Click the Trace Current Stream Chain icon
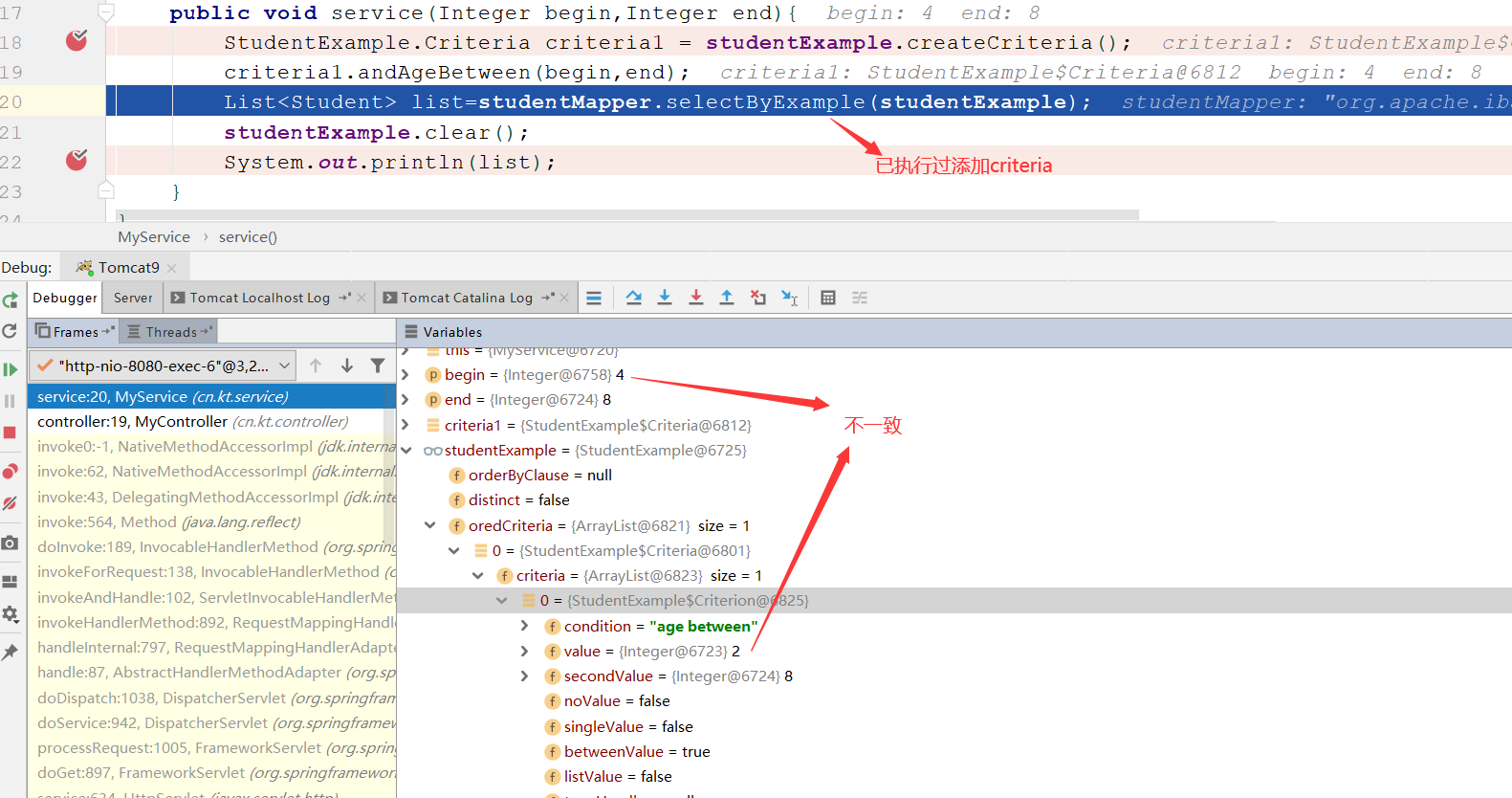Image resolution: width=1512 pixels, height=798 pixels. pos(860,298)
